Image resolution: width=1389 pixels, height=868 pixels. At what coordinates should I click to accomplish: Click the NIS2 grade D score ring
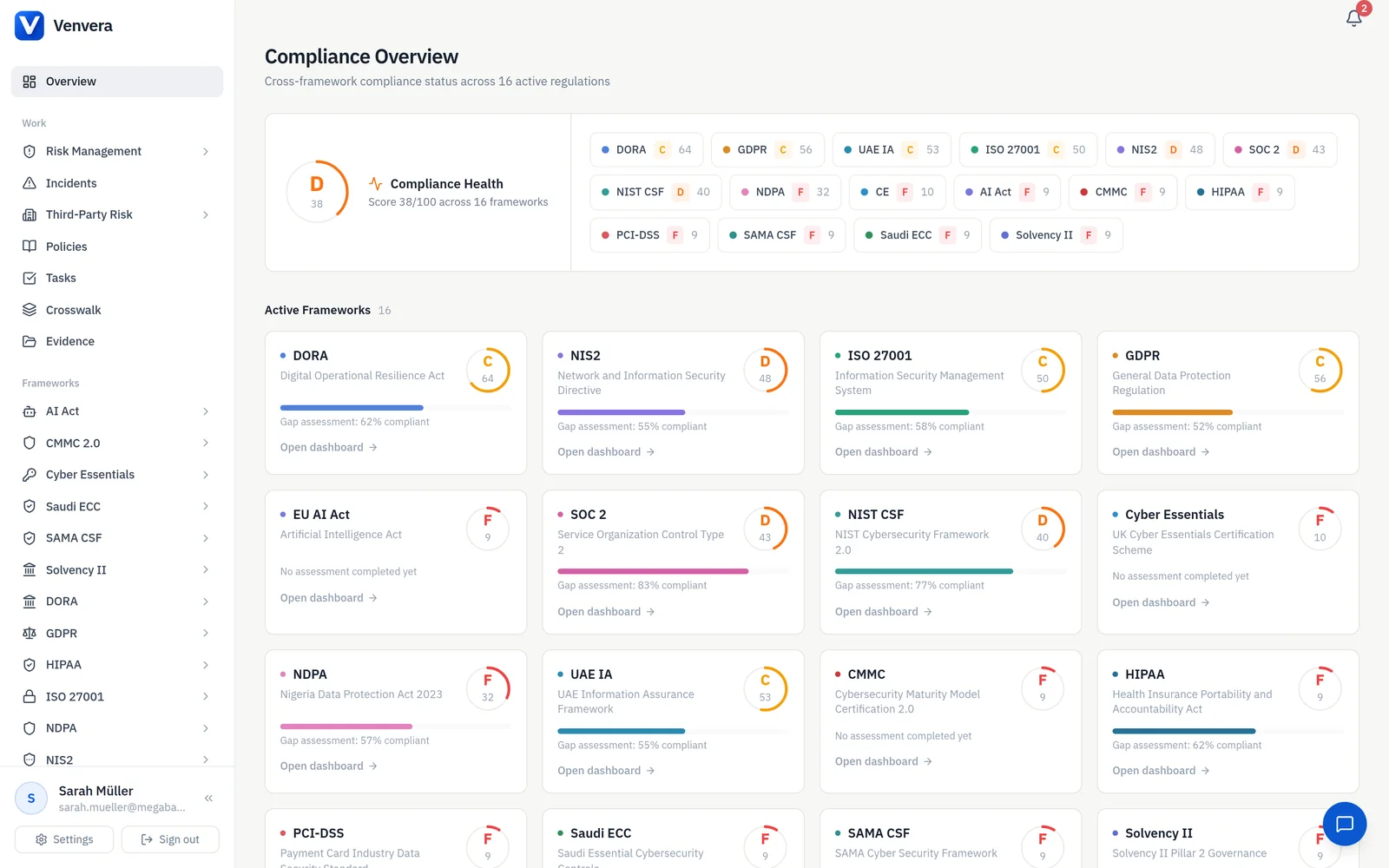(x=765, y=371)
